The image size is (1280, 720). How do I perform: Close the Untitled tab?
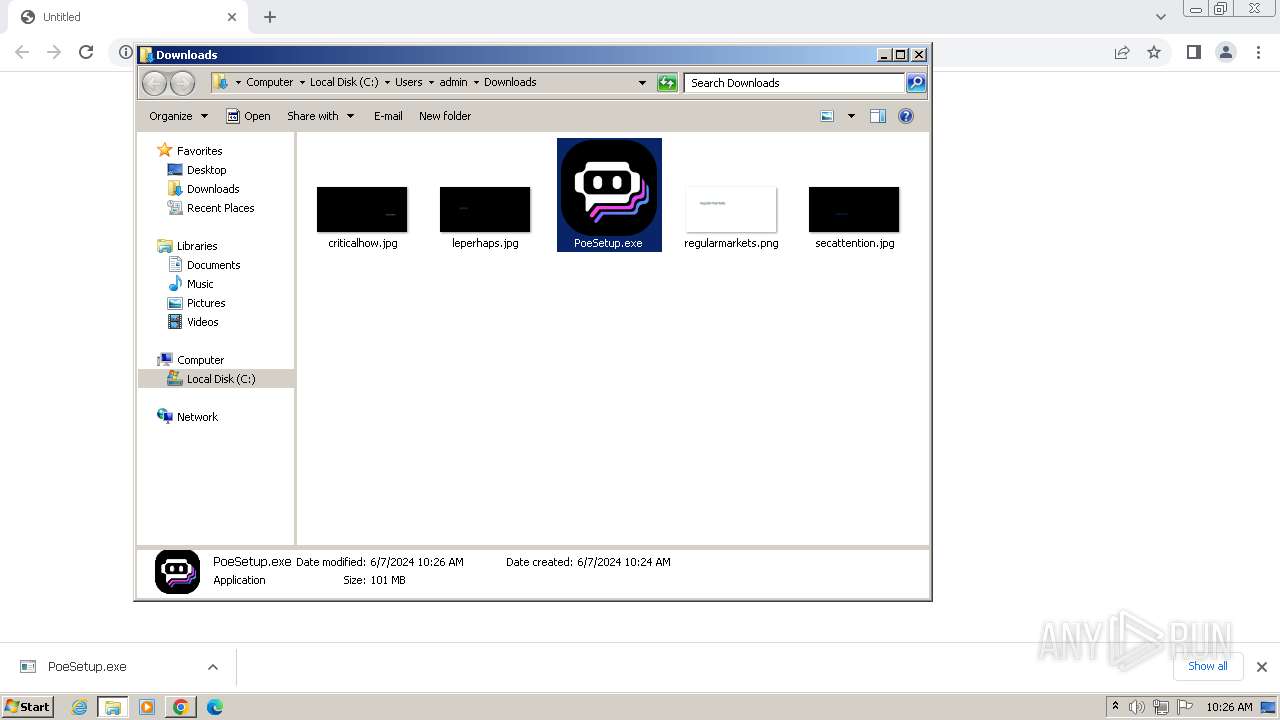(x=232, y=17)
